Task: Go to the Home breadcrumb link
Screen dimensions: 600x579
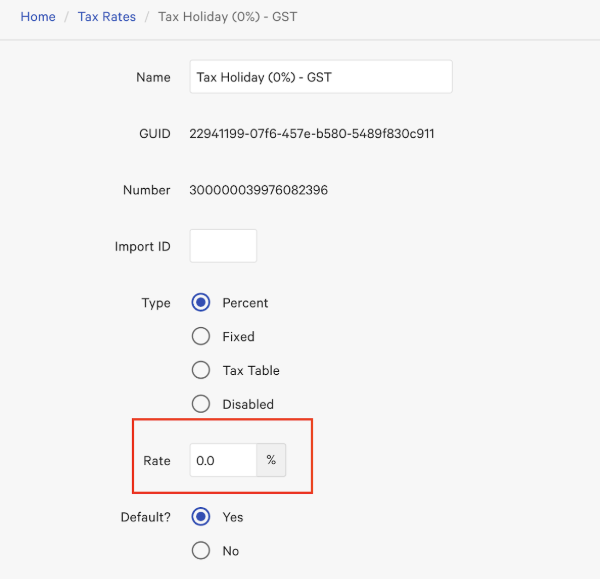Action: coord(38,17)
